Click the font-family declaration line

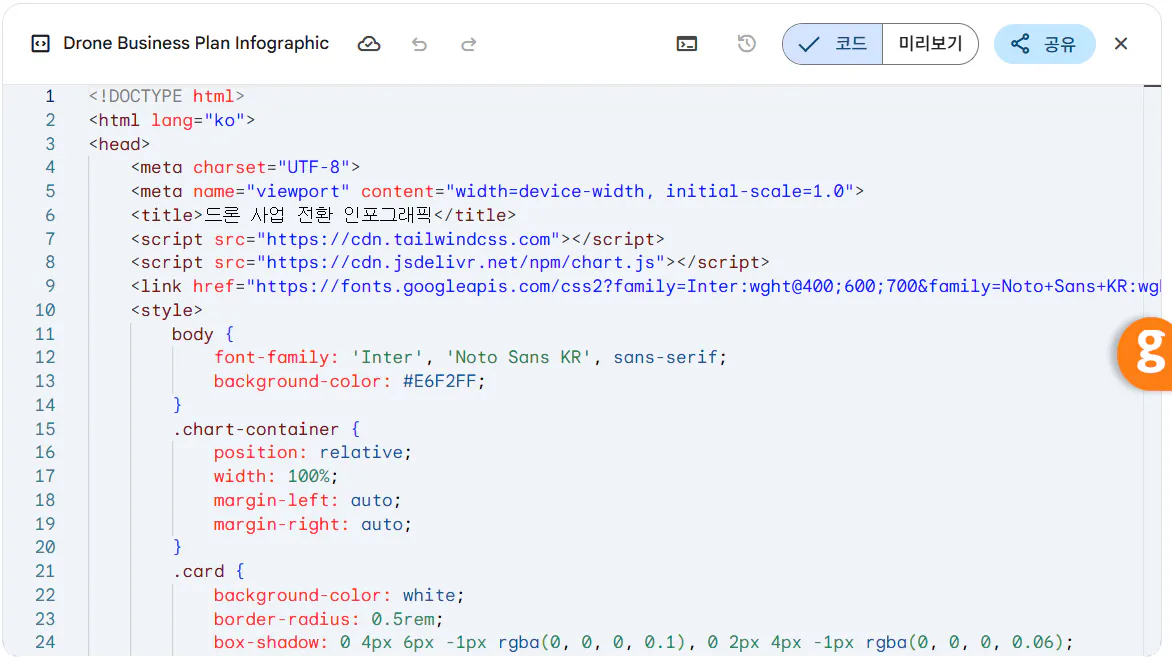pos(470,357)
